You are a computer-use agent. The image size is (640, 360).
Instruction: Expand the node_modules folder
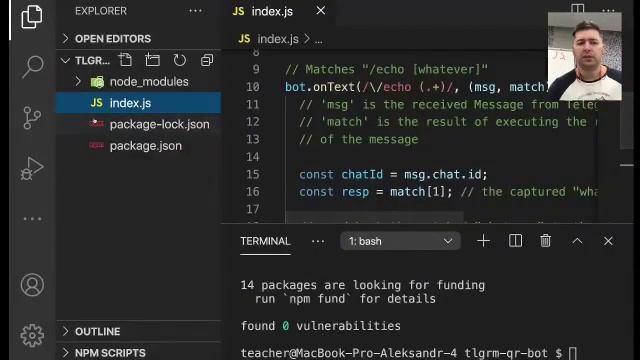coord(138,82)
